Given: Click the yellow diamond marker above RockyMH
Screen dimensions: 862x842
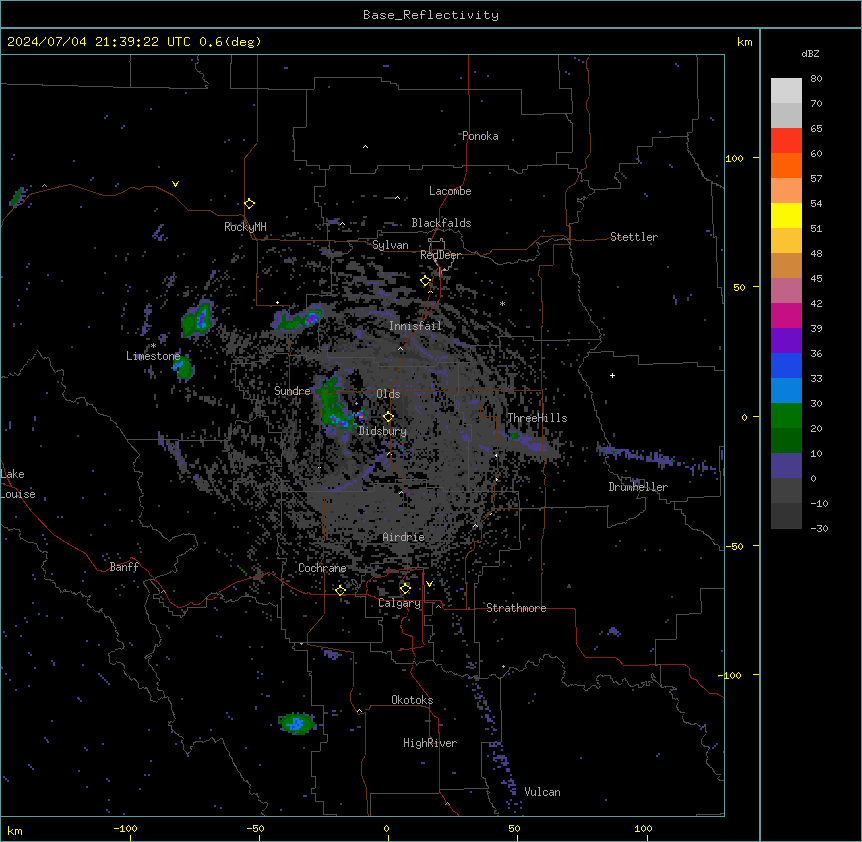Looking at the screenshot, I should click(250, 204).
